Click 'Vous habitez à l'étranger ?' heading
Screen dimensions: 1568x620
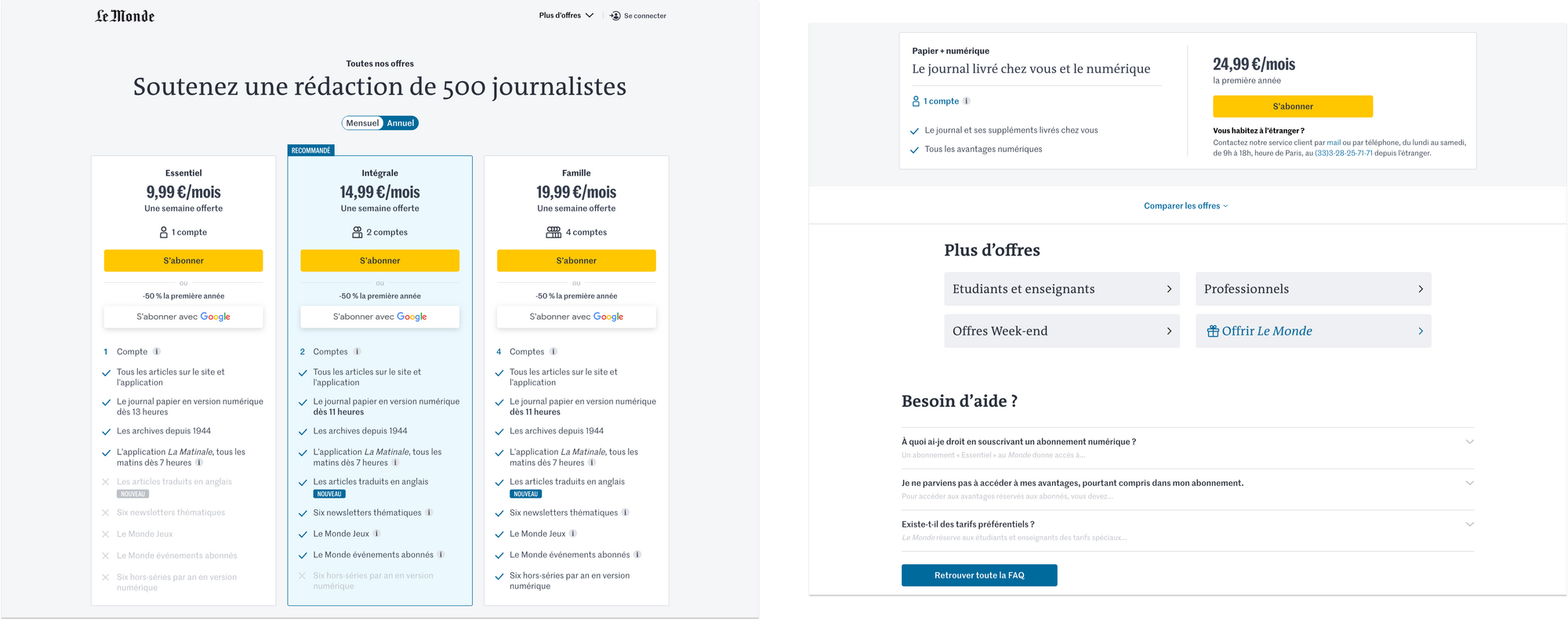tap(1259, 131)
